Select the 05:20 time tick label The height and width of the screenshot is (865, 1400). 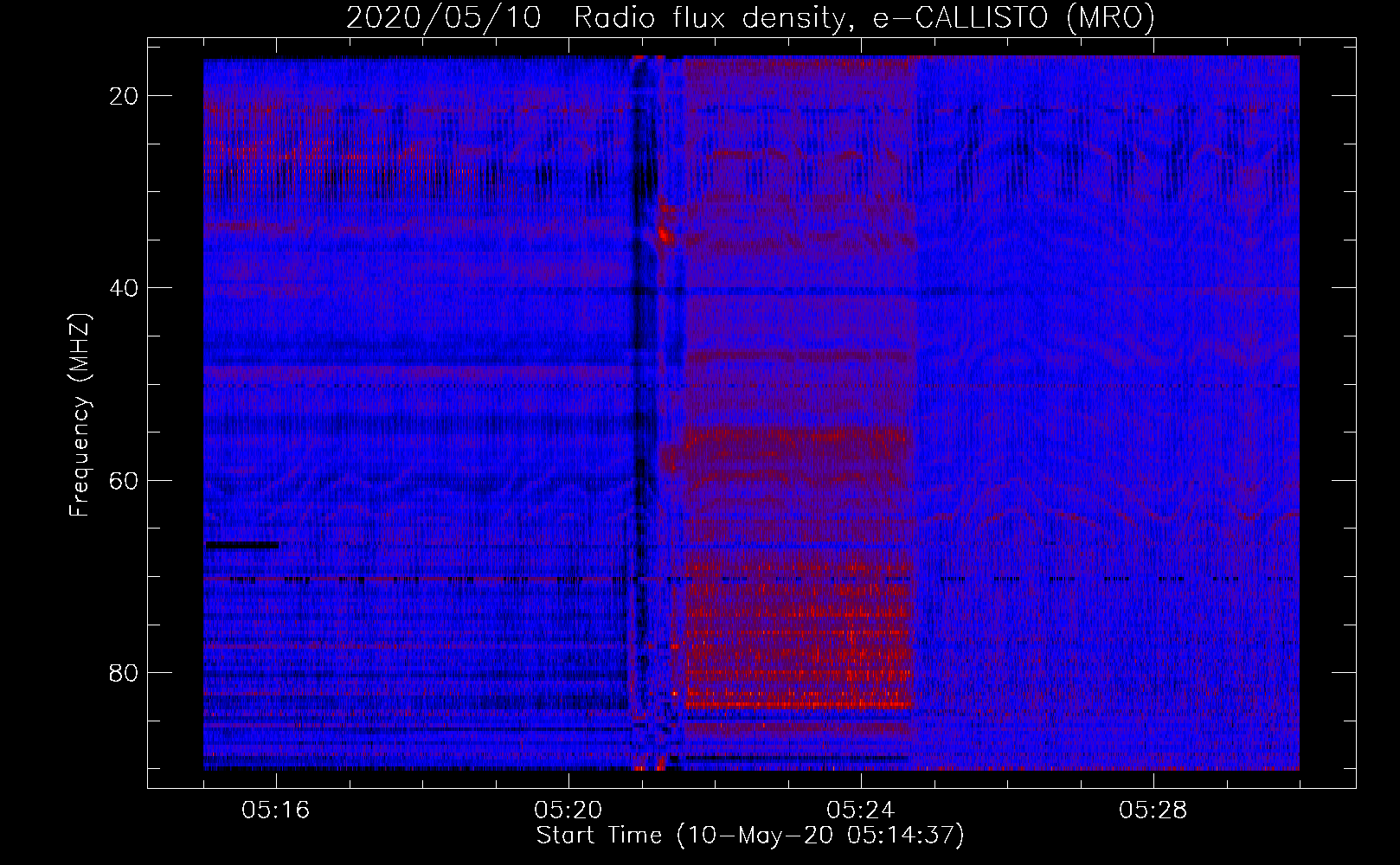pos(568,811)
